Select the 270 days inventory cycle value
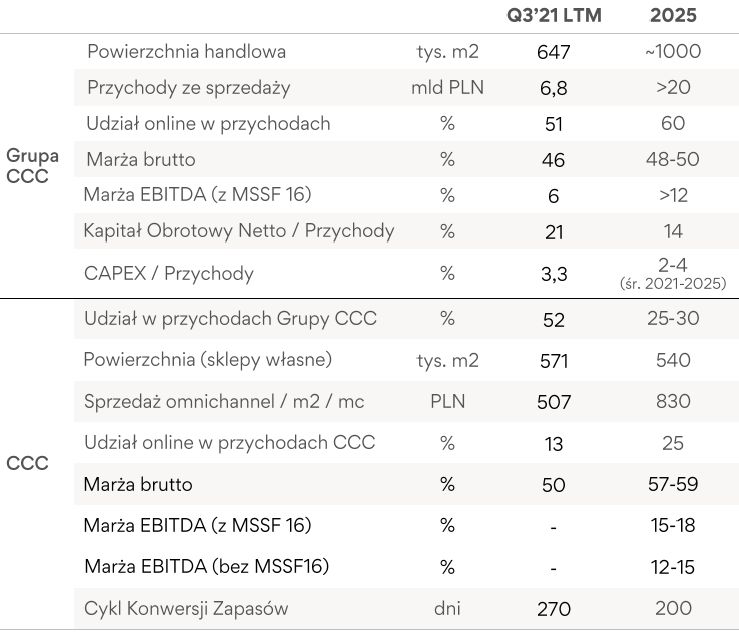Image resolution: width=739 pixels, height=634 pixels. pyautogui.click(x=553, y=609)
